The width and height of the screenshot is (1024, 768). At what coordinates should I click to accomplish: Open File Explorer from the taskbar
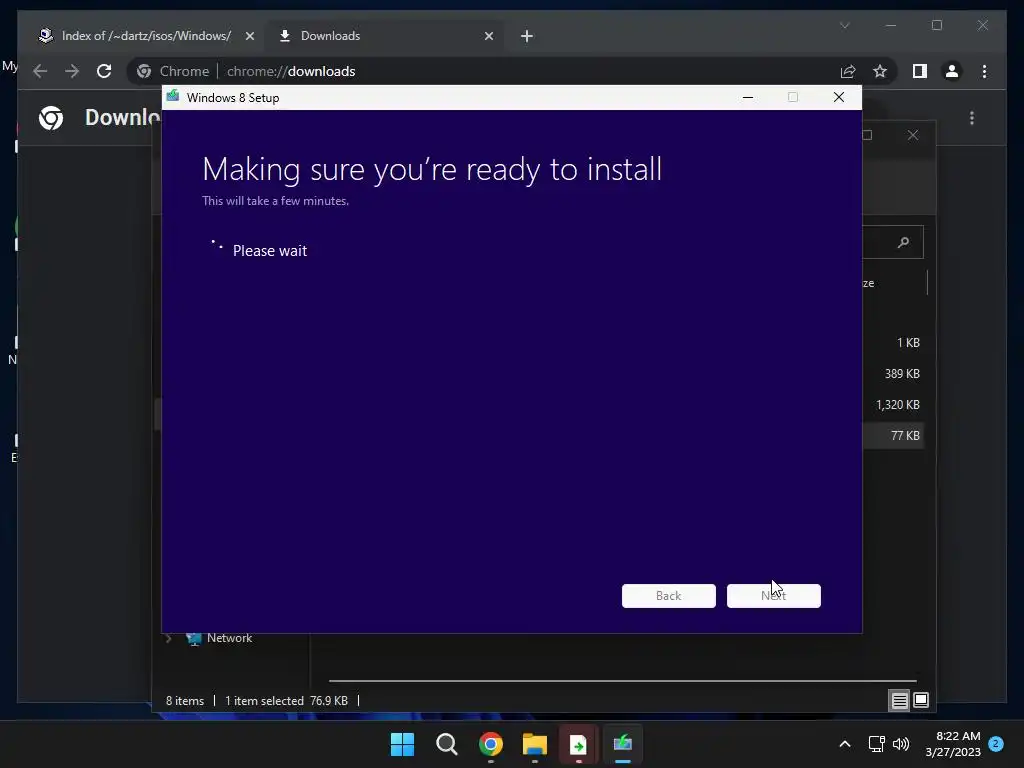(534, 744)
